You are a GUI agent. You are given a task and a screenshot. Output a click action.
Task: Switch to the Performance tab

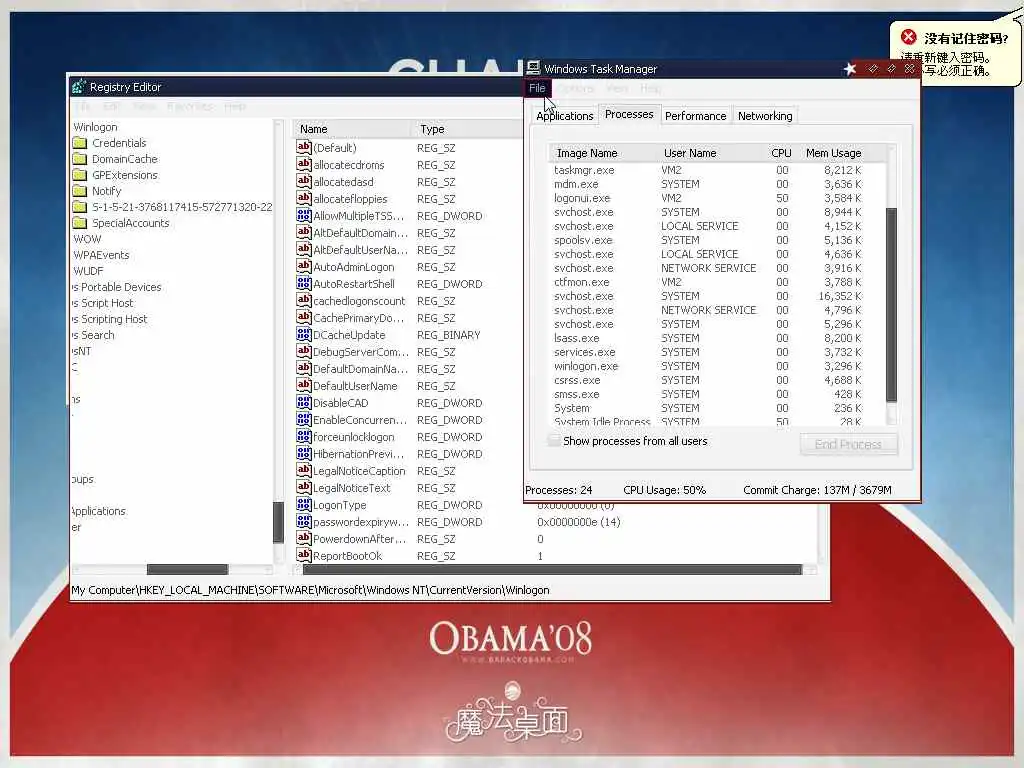pos(695,116)
